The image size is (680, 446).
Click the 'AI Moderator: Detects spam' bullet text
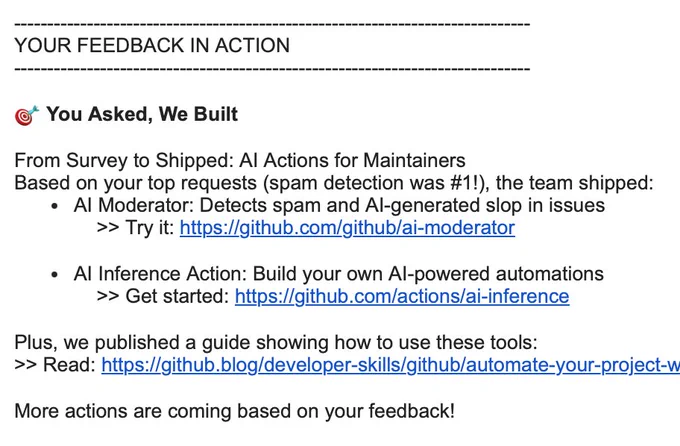(x=339, y=205)
